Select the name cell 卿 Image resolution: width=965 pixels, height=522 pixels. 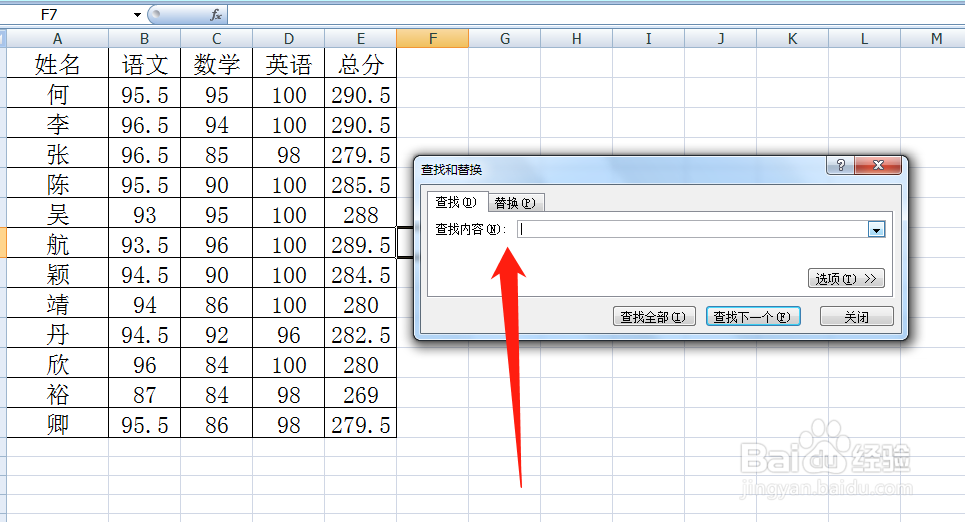[57, 423]
